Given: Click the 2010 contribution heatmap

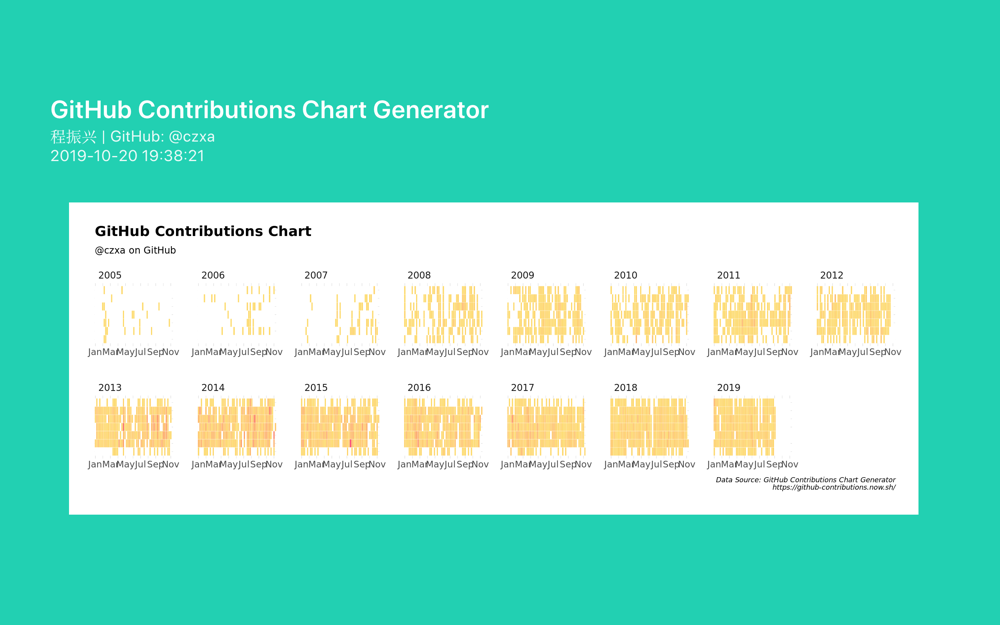Looking at the screenshot, I should pos(650,314).
